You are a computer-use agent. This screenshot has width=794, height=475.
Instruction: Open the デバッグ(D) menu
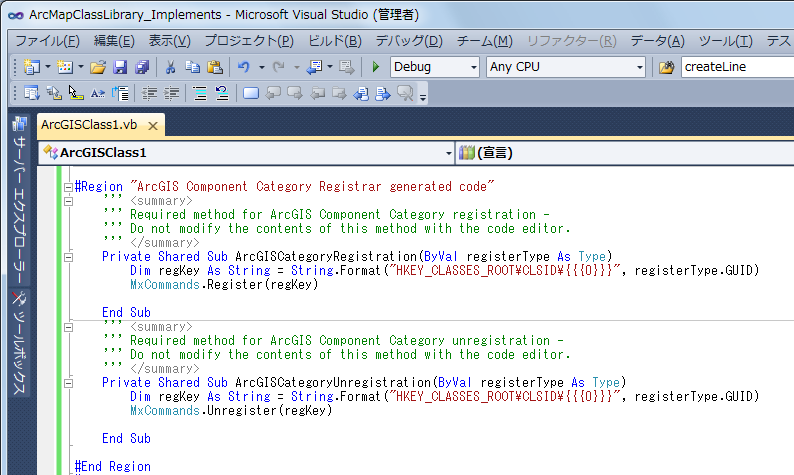[409, 41]
